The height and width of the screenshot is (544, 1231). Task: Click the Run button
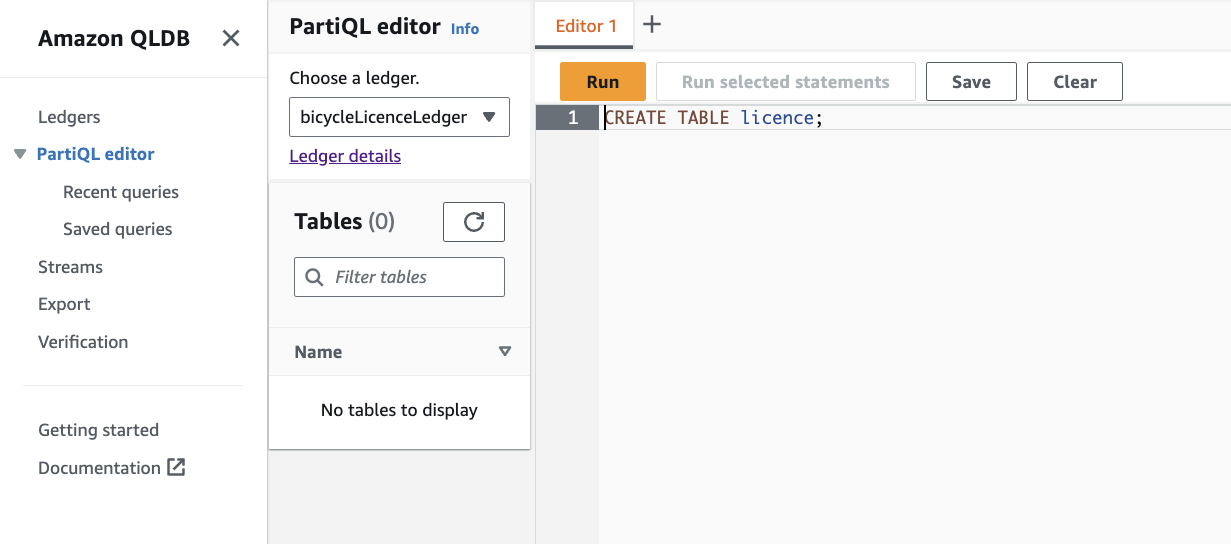[x=603, y=82]
